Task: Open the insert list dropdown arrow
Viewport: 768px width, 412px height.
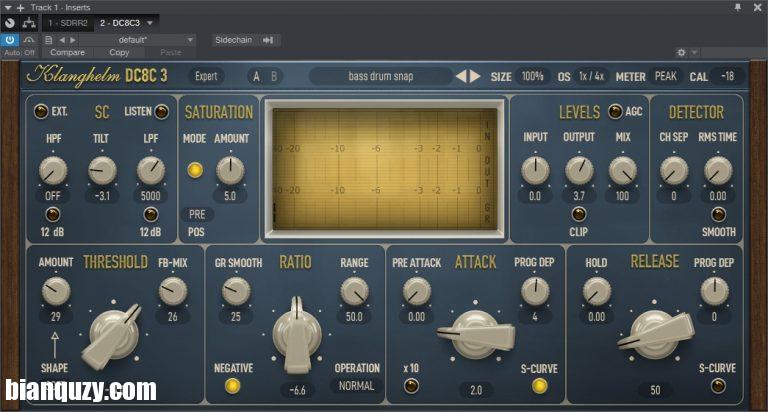Action: pyautogui.click(x=150, y=23)
